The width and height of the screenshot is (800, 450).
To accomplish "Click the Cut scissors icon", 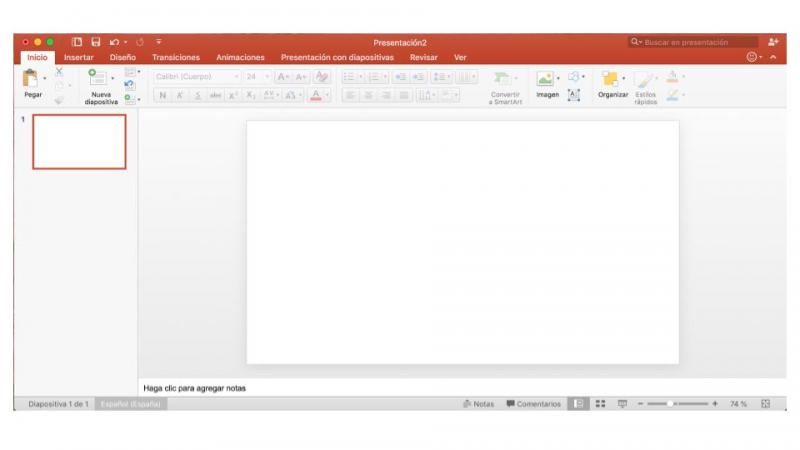I will [59, 72].
